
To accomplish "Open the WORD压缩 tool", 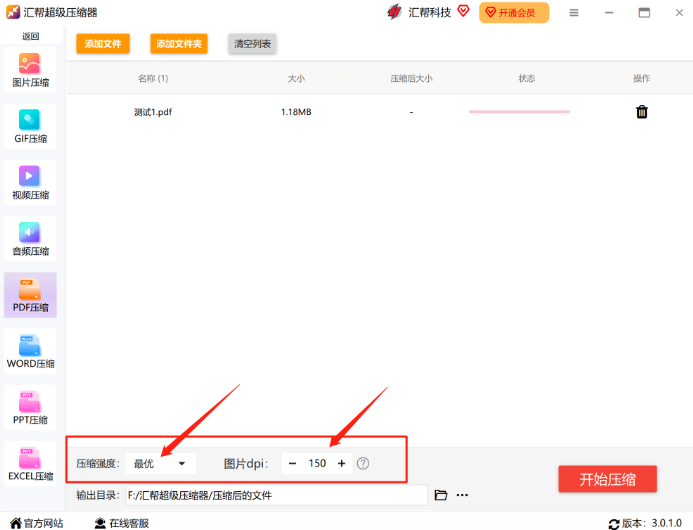I will (30, 351).
